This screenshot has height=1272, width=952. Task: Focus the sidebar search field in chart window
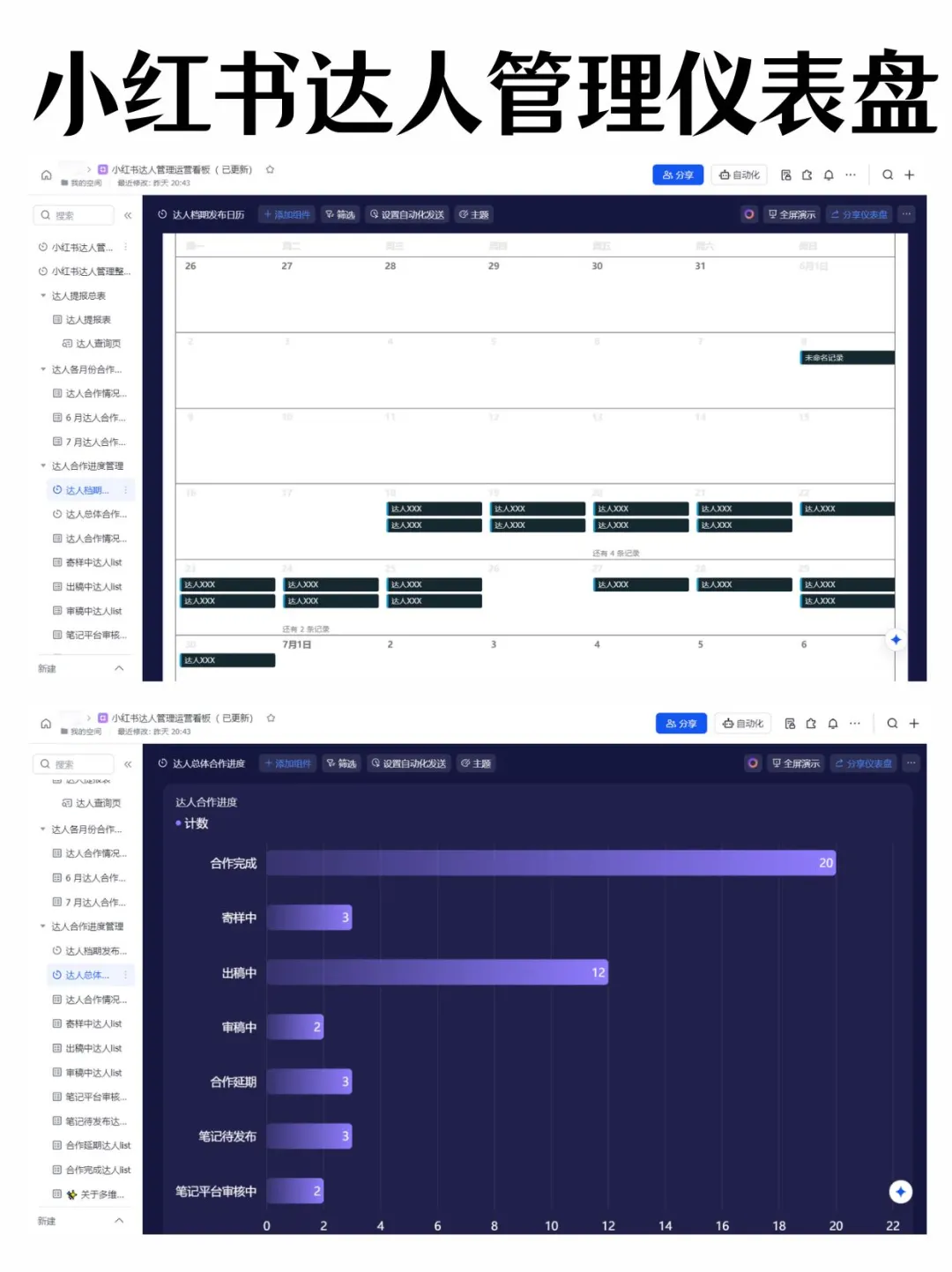coord(74,764)
